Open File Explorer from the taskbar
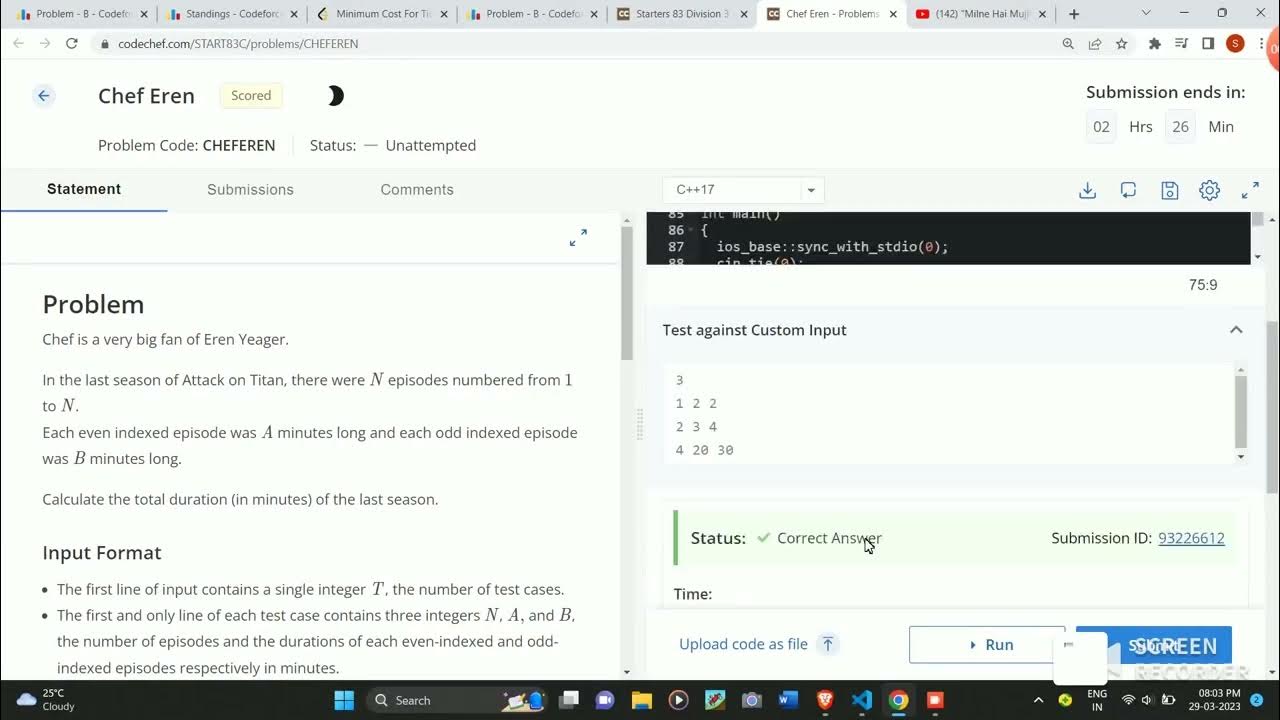Screen dimensions: 1280x720 [x=641, y=700]
